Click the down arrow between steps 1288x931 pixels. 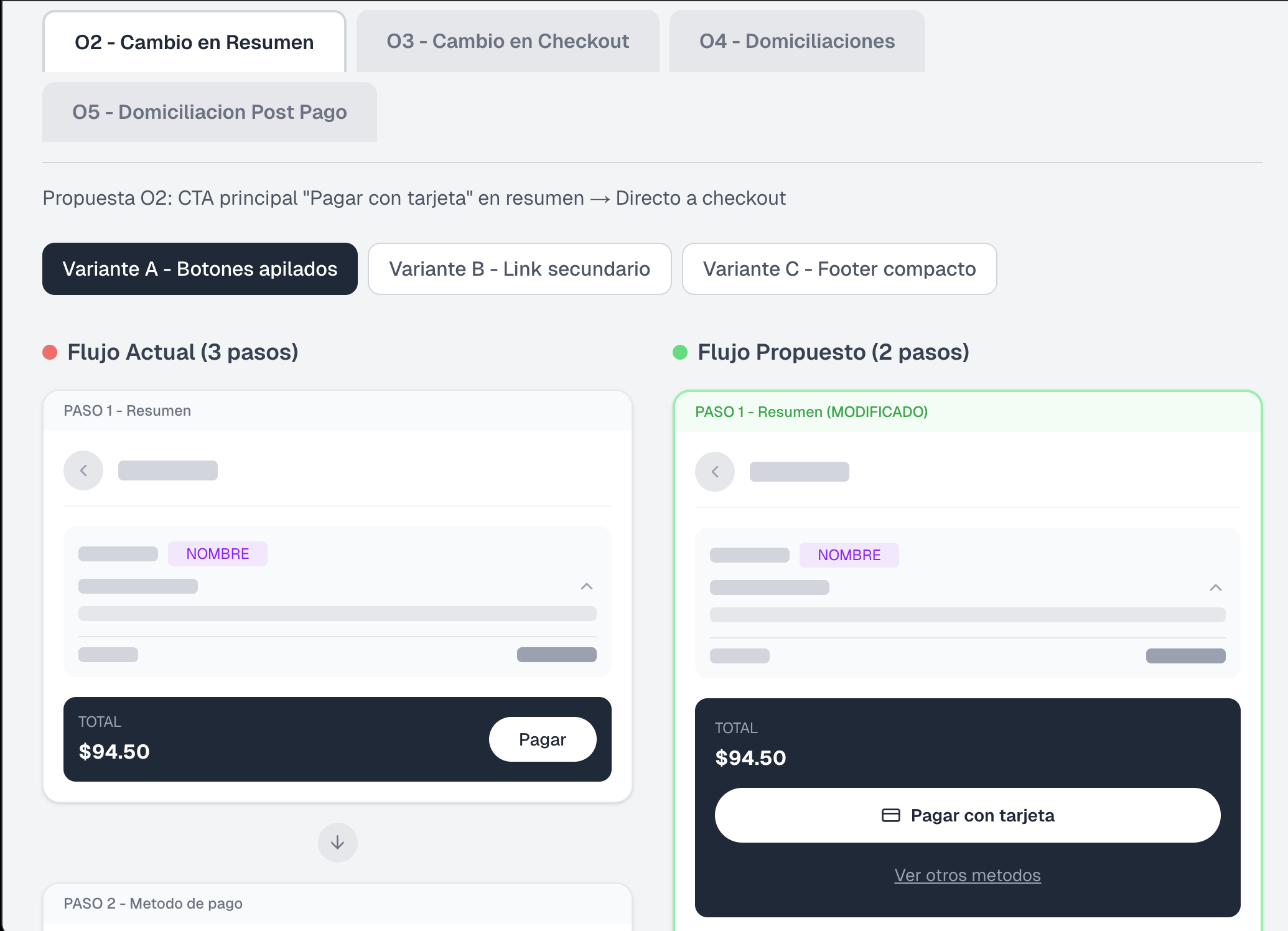click(337, 843)
